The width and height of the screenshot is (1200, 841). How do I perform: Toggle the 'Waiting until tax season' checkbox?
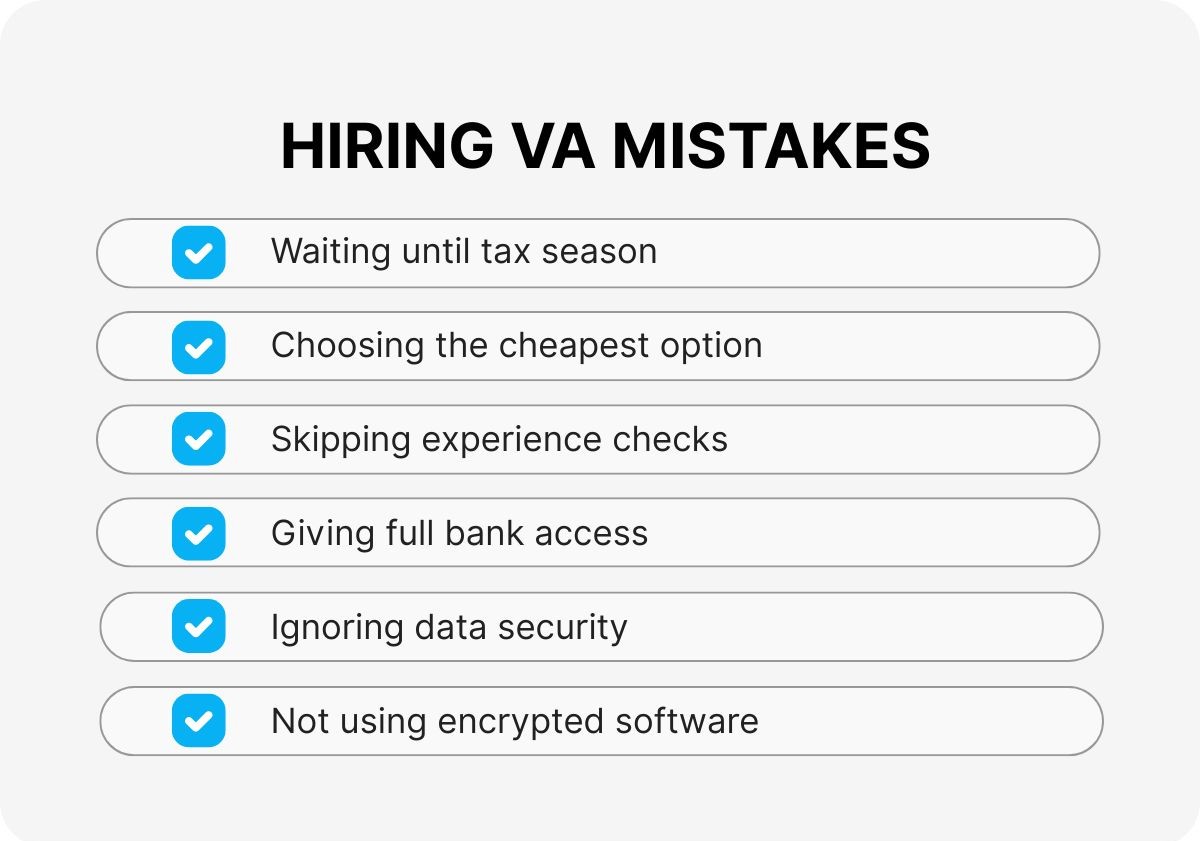[x=198, y=252]
